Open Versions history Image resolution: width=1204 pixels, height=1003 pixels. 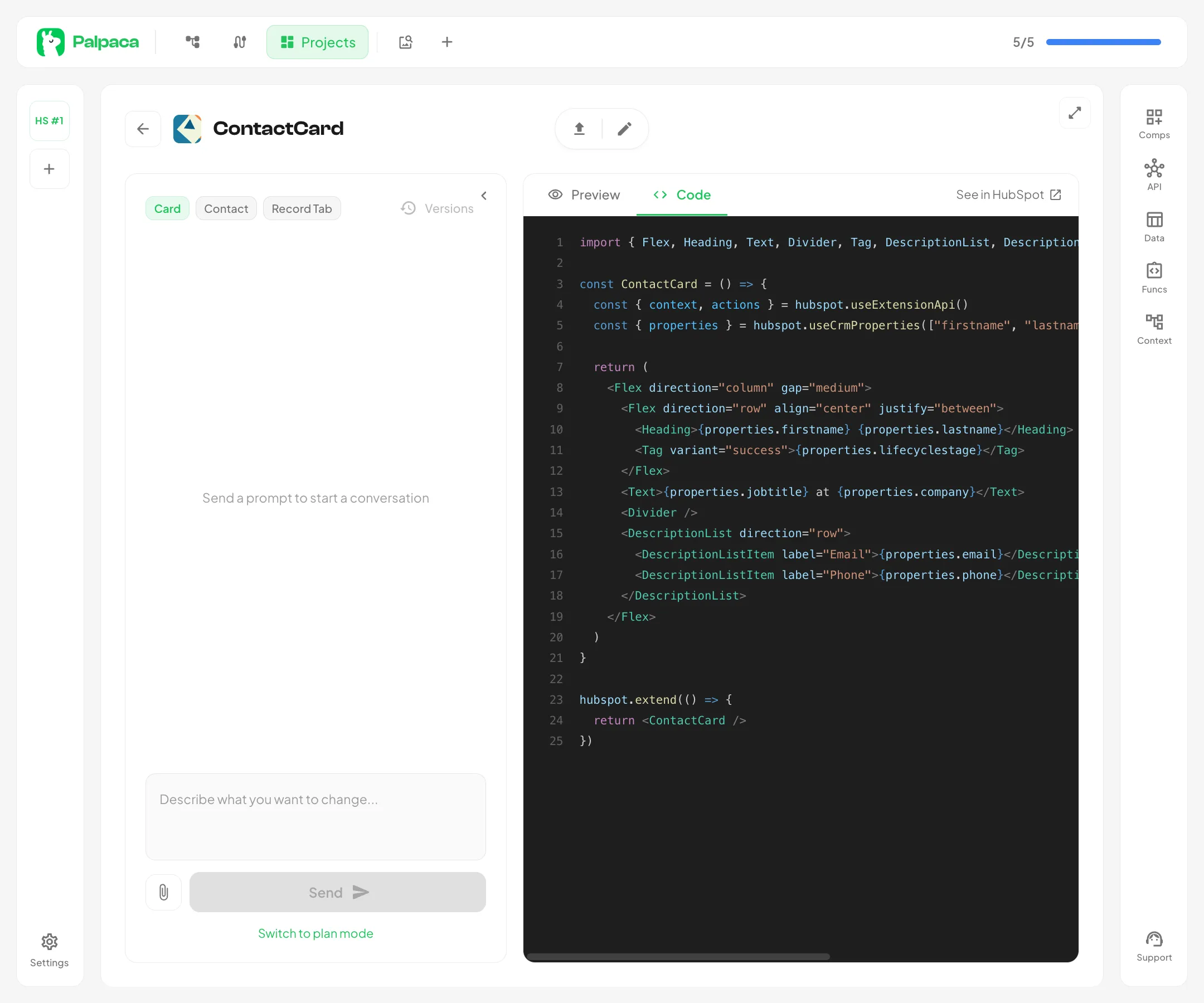click(x=438, y=208)
